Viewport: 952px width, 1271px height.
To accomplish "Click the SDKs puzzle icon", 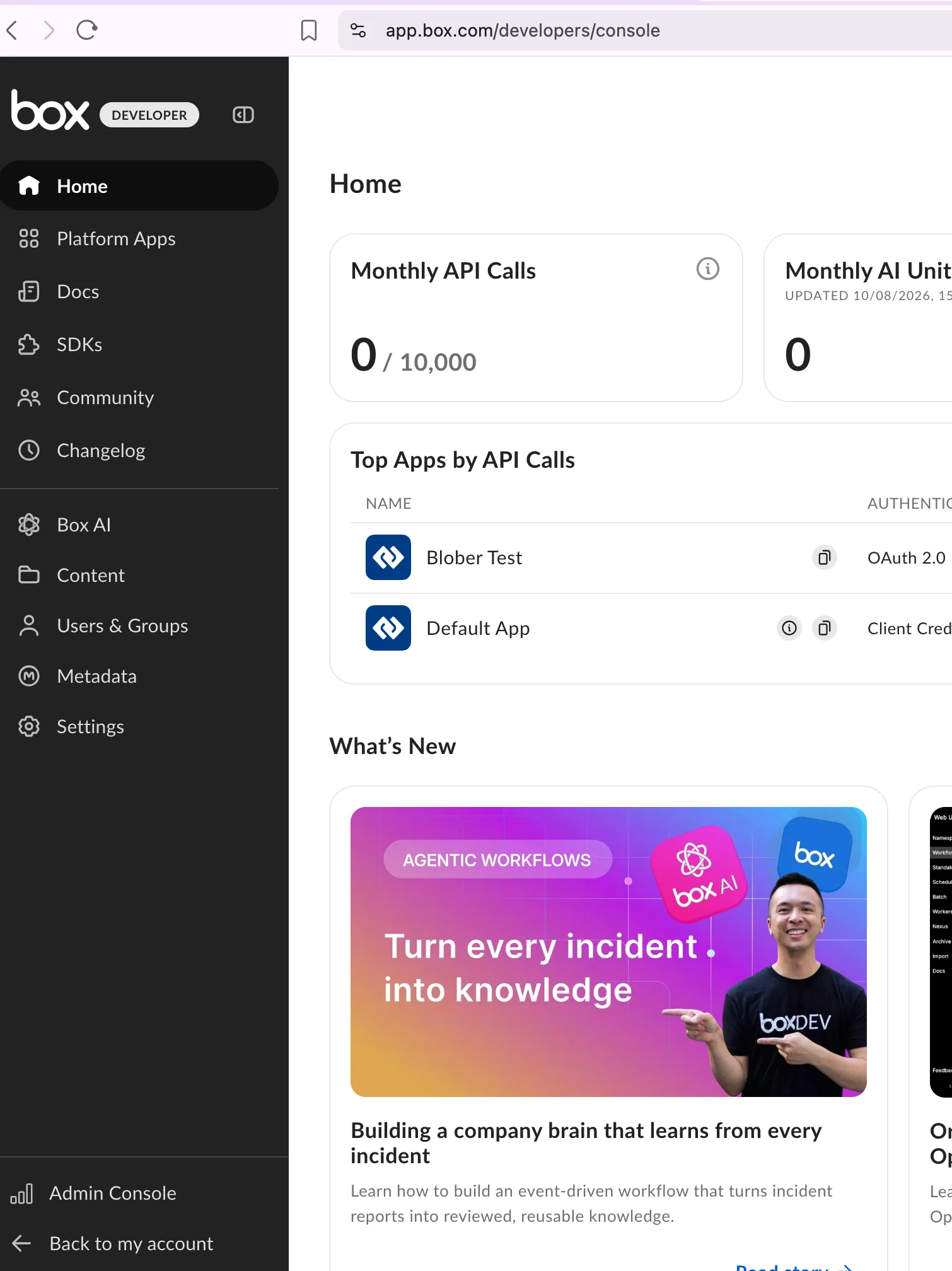I will tap(29, 344).
